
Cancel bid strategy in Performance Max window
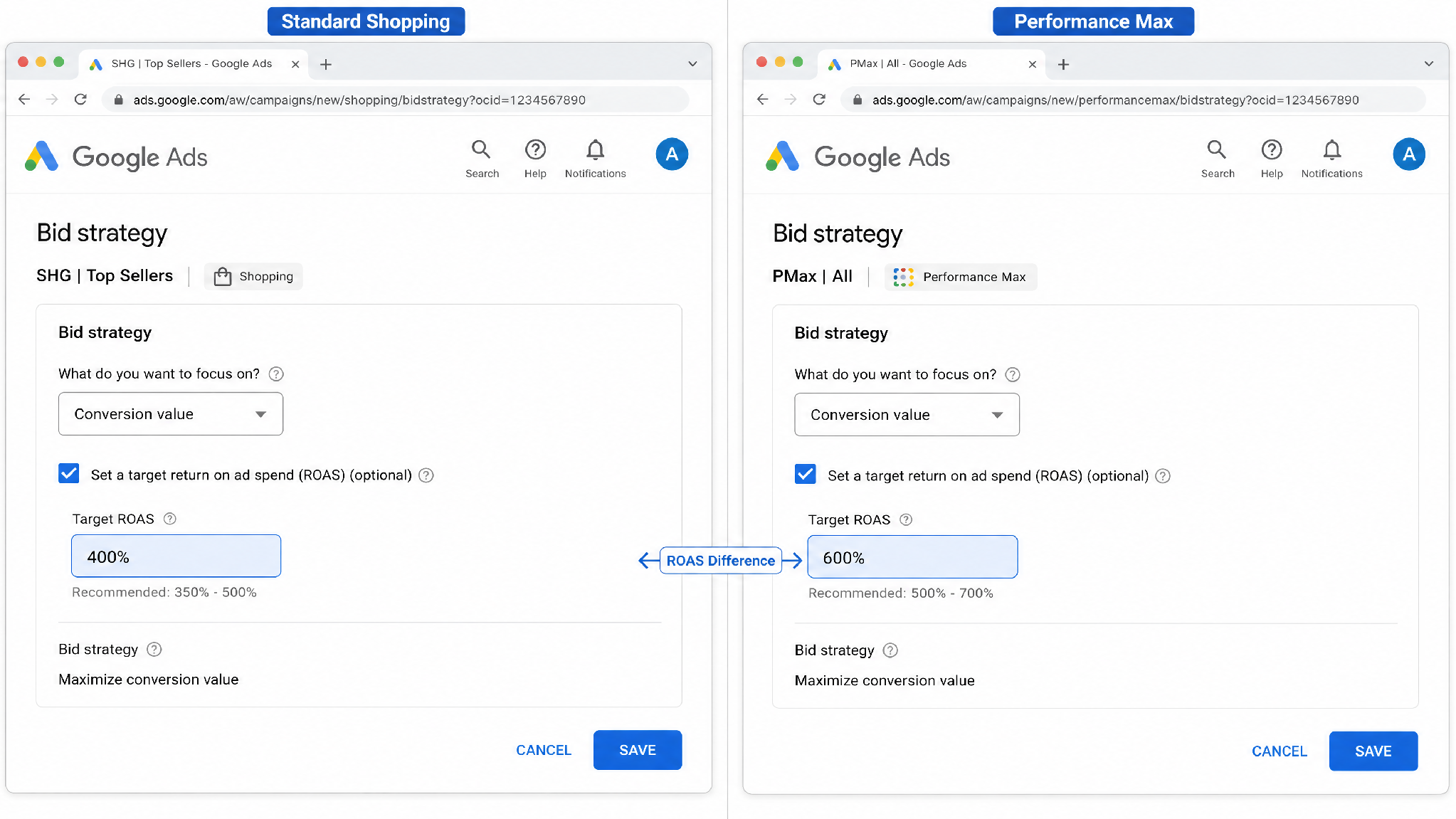1280,751
